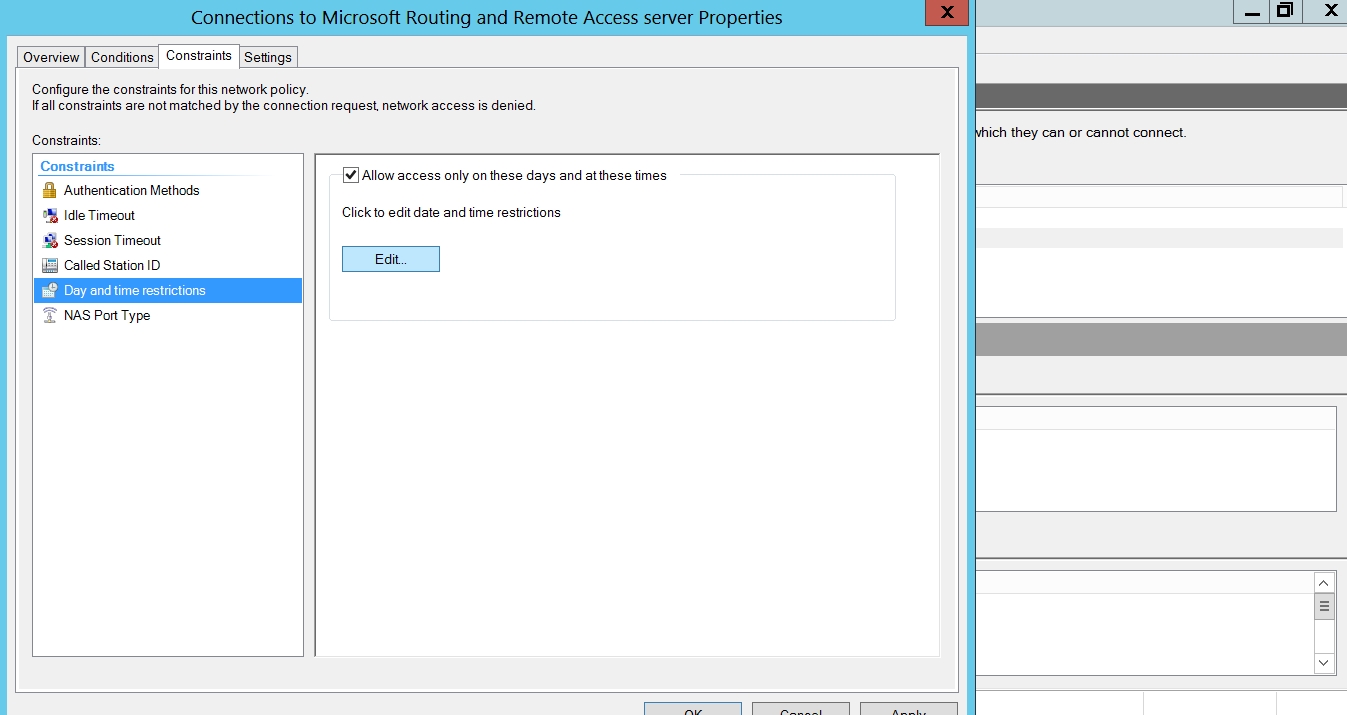
Task: Restore down the background console window
Action: (x=1285, y=11)
